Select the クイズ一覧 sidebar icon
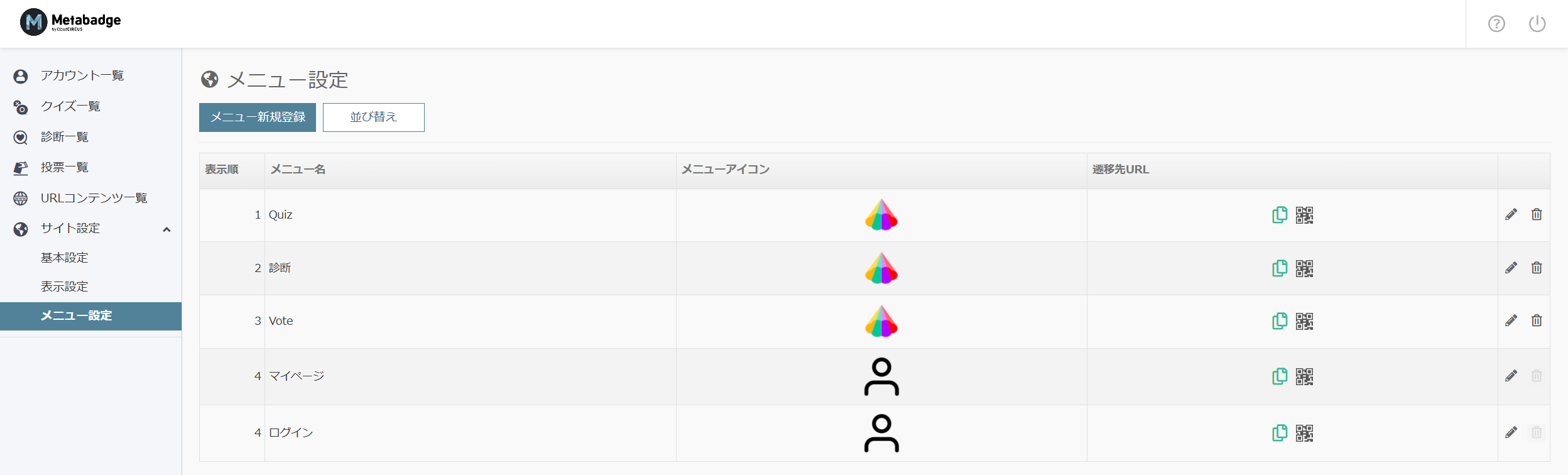The image size is (1568, 475). (21, 106)
